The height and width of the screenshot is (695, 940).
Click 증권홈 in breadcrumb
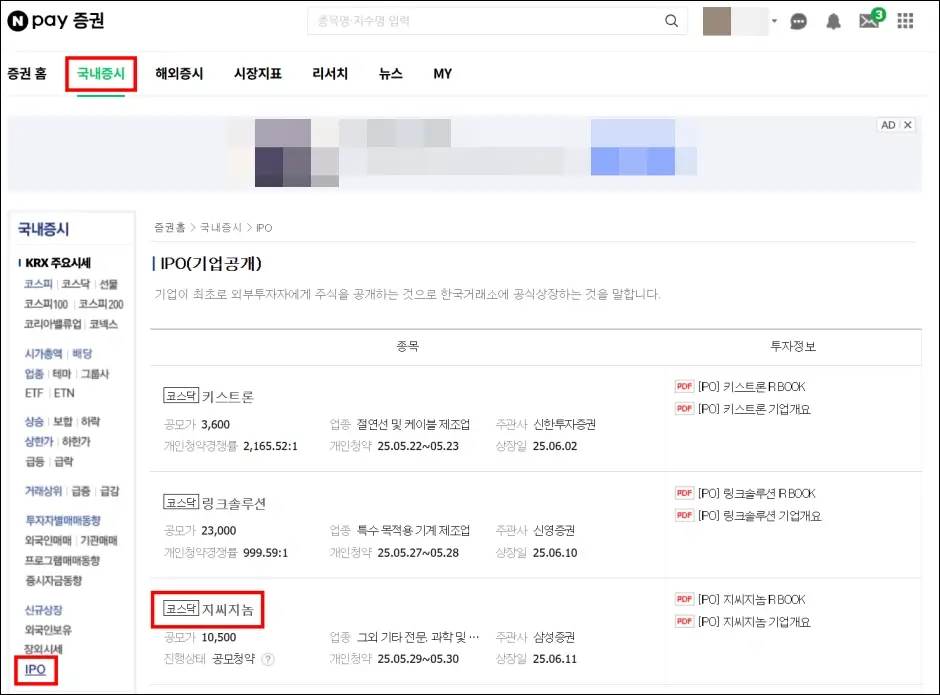point(170,228)
